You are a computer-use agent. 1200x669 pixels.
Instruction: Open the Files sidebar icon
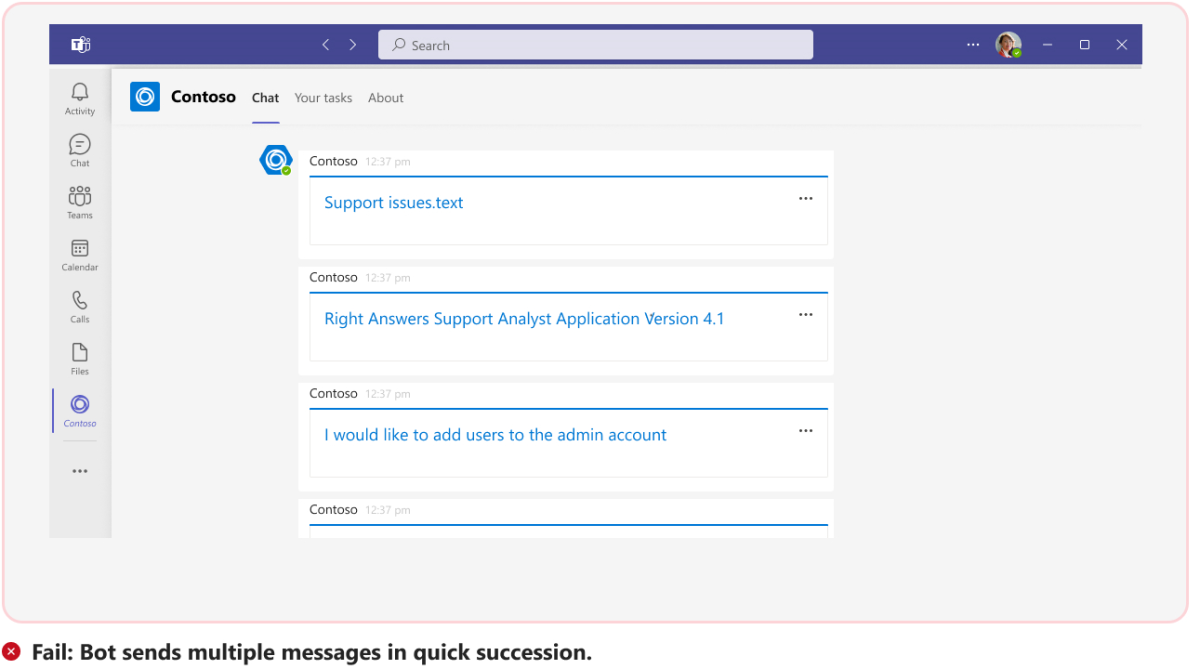80,352
